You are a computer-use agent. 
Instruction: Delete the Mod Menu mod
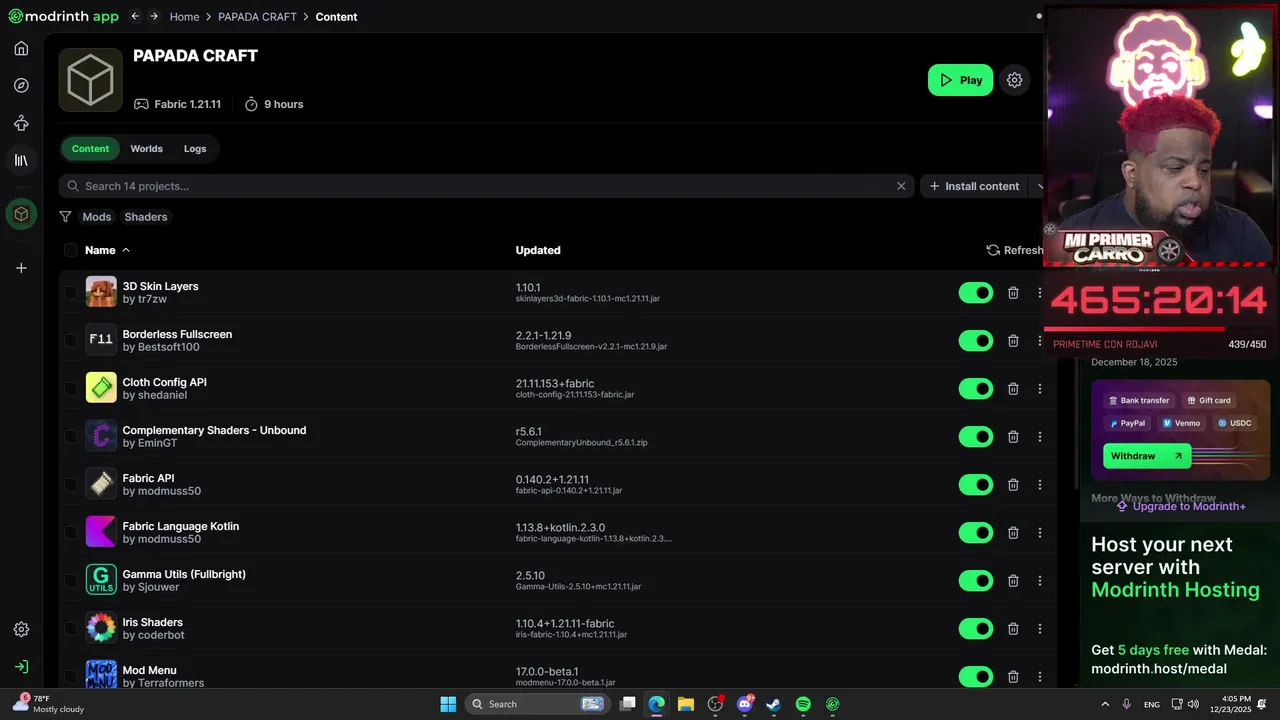[1013, 677]
